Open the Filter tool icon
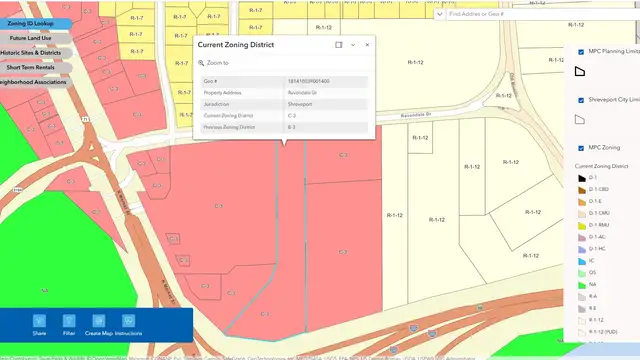The height and width of the screenshot is (360, 640). tap(69, 321)
